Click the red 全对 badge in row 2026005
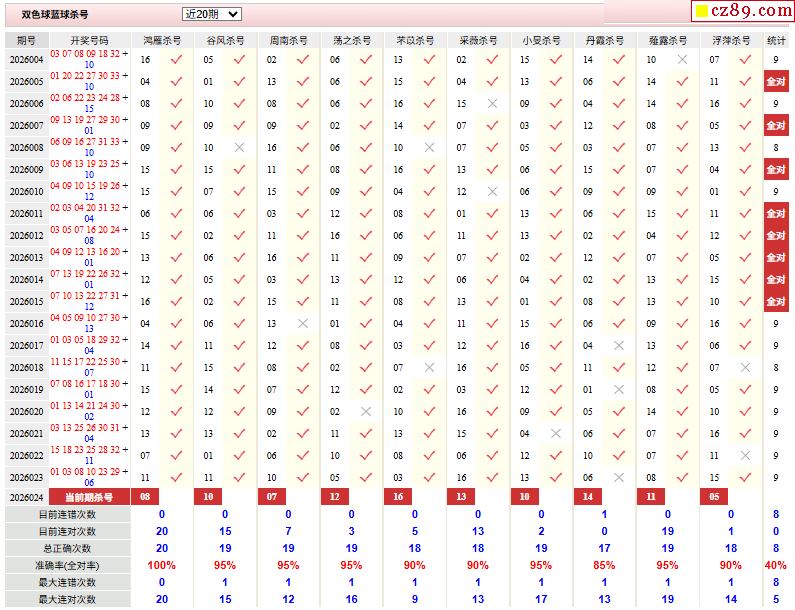 (x=776, y=82)
